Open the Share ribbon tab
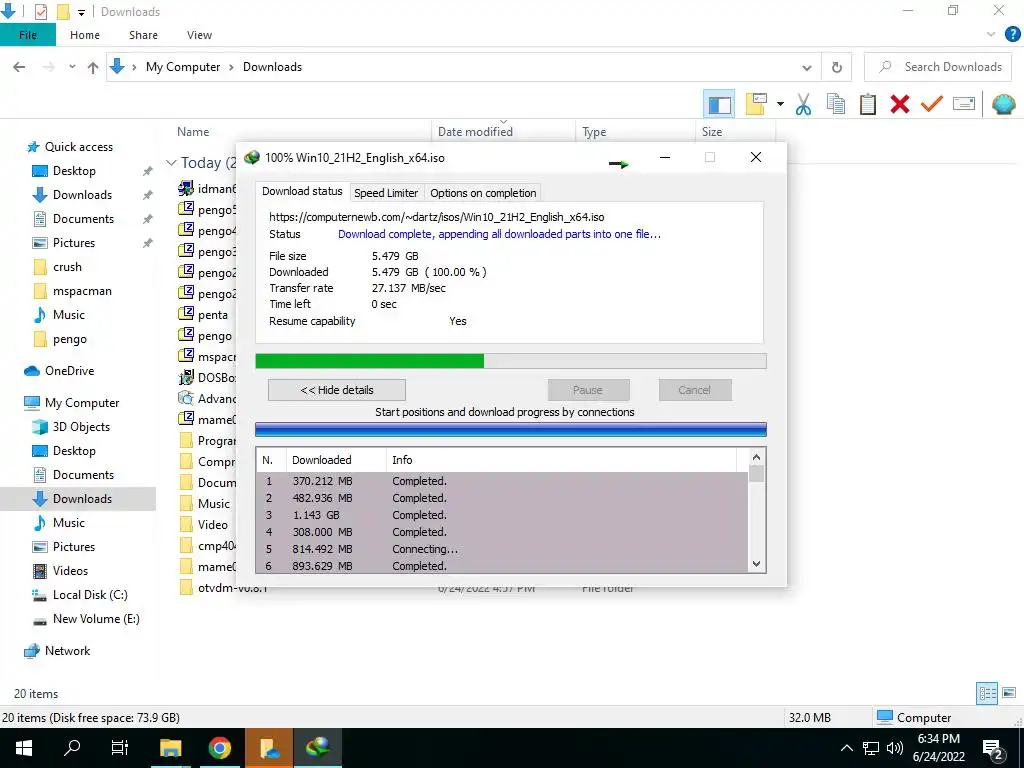Screen dimensions: 1024x768 [143, 35]
